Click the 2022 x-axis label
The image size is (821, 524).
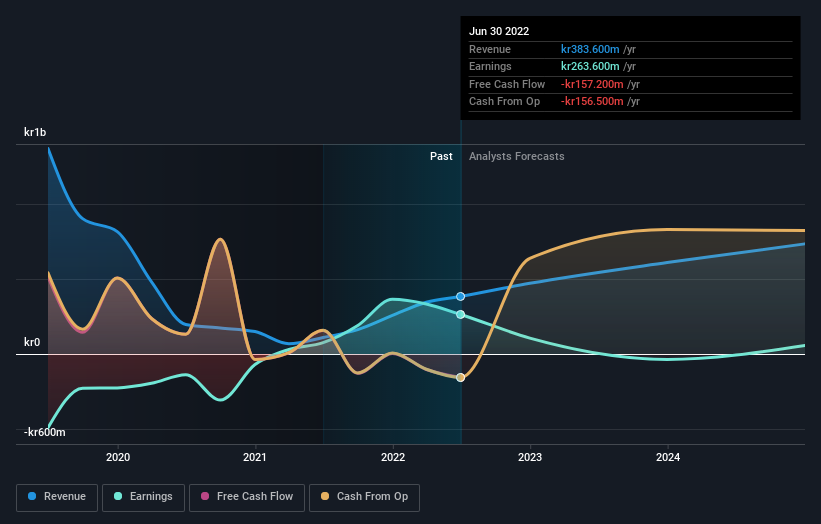(393, 457)
